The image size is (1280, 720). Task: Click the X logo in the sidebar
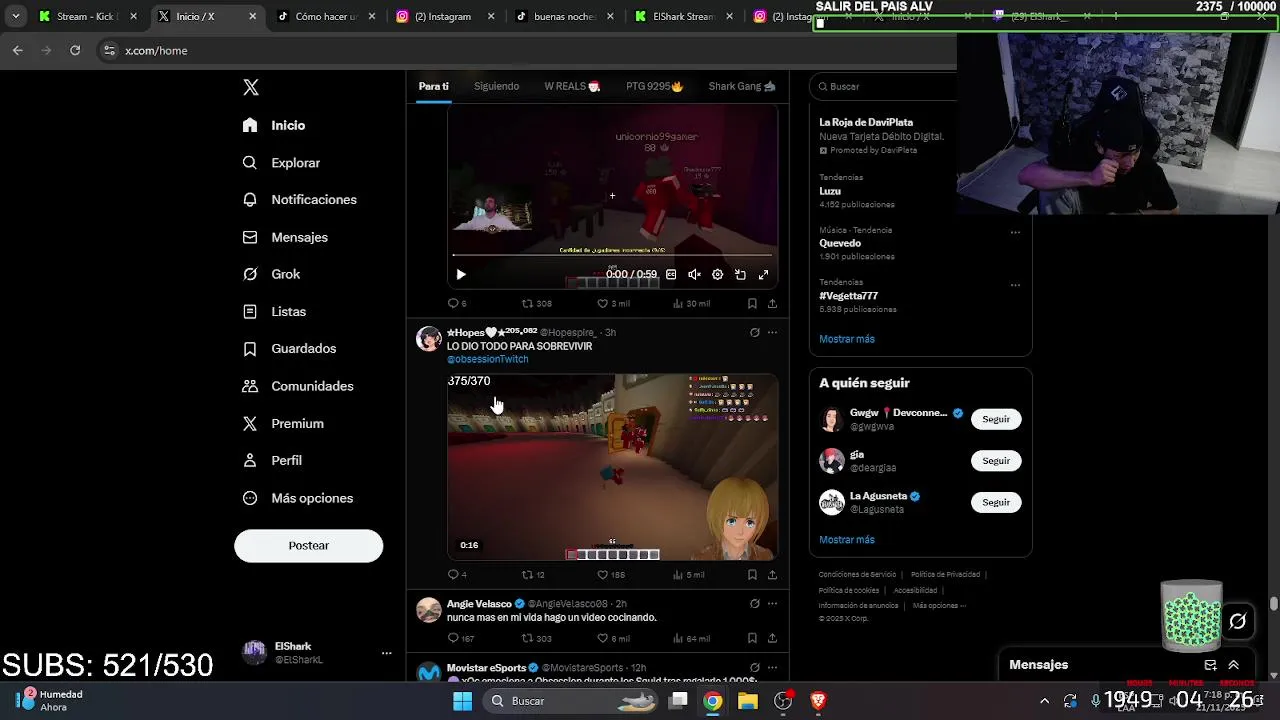[x=251, y=87]
